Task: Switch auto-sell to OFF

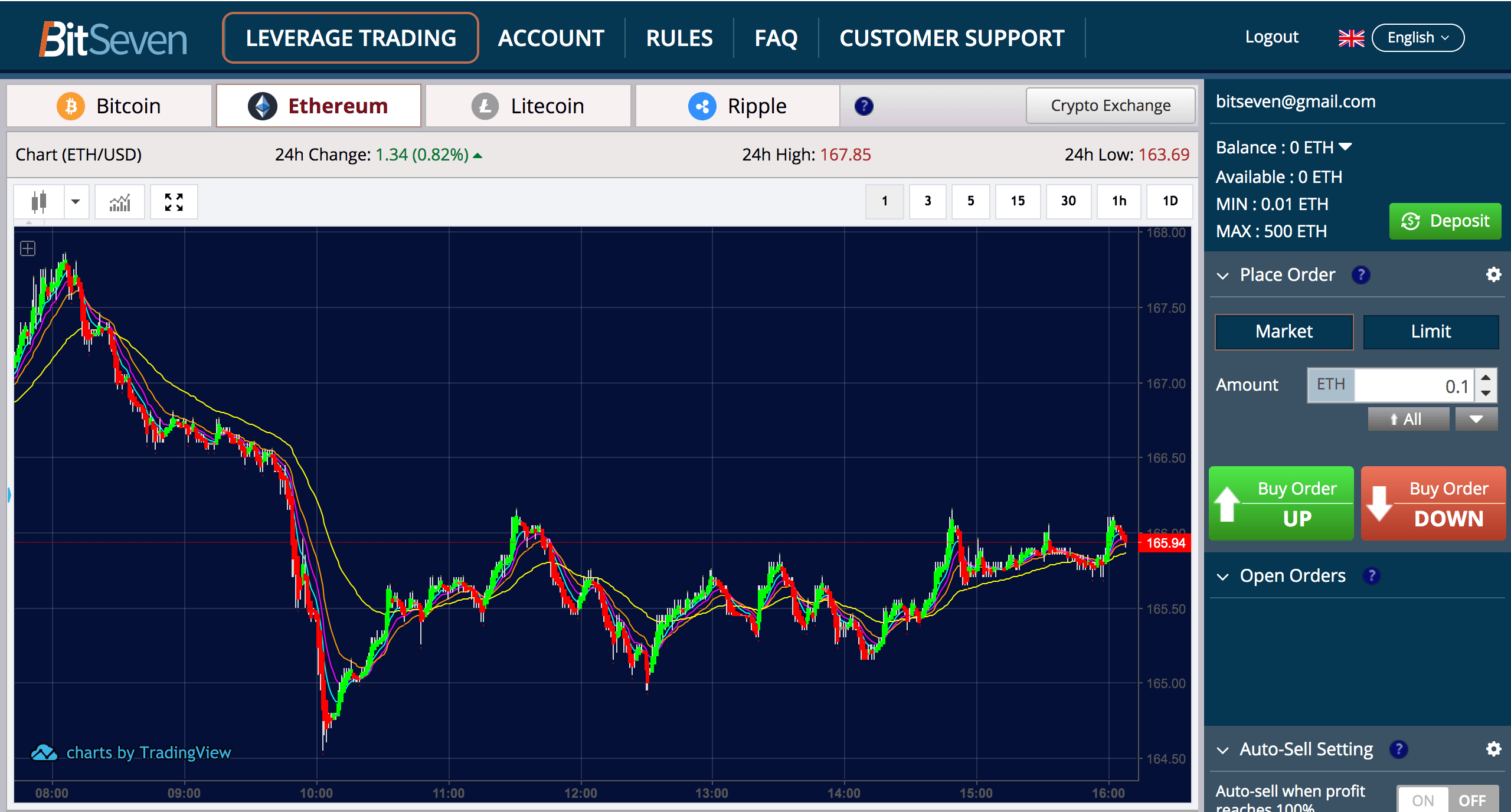Action: coord(1473,800)
